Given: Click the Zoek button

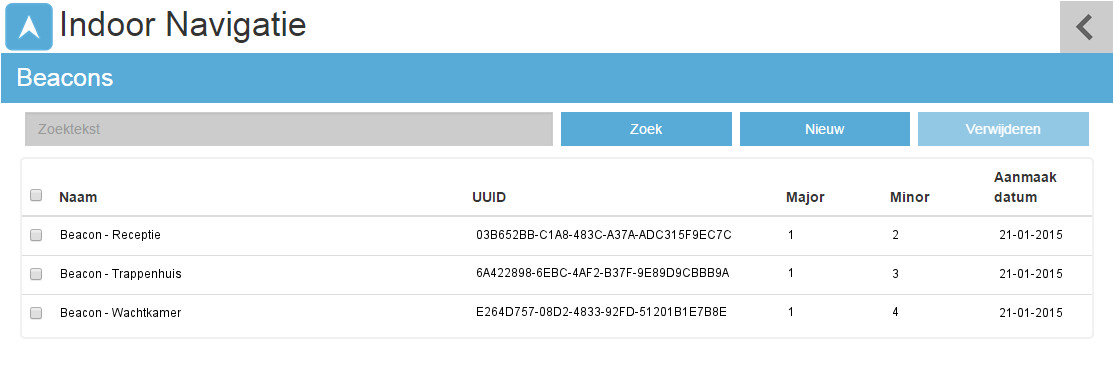Looking at the screenshot, I should 646,129.
